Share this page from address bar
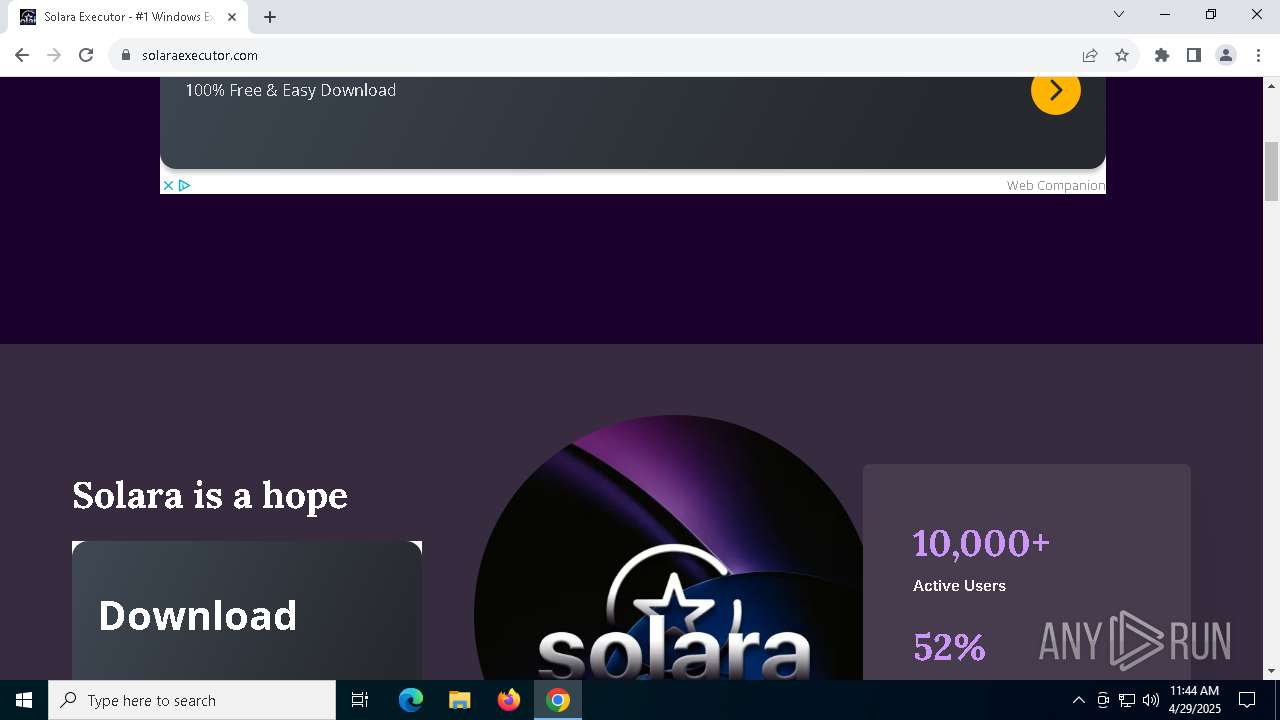Screen dimensions: 1280x720 [x=1090, y=55]
